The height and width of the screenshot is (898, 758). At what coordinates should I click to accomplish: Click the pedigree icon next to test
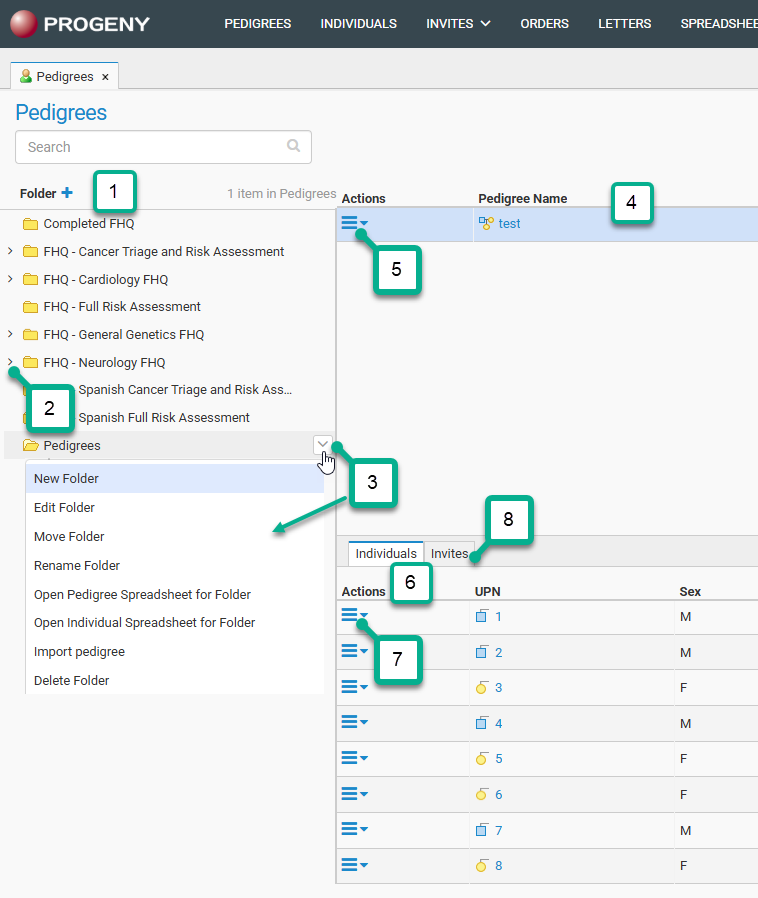[x=486, y=224]
